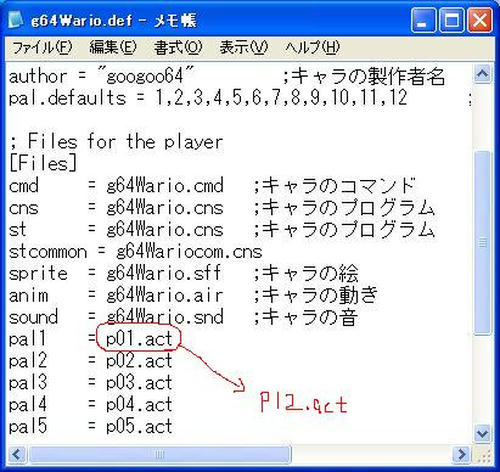
Task: Click the "pal4" key
Action: tap(27, 405)
